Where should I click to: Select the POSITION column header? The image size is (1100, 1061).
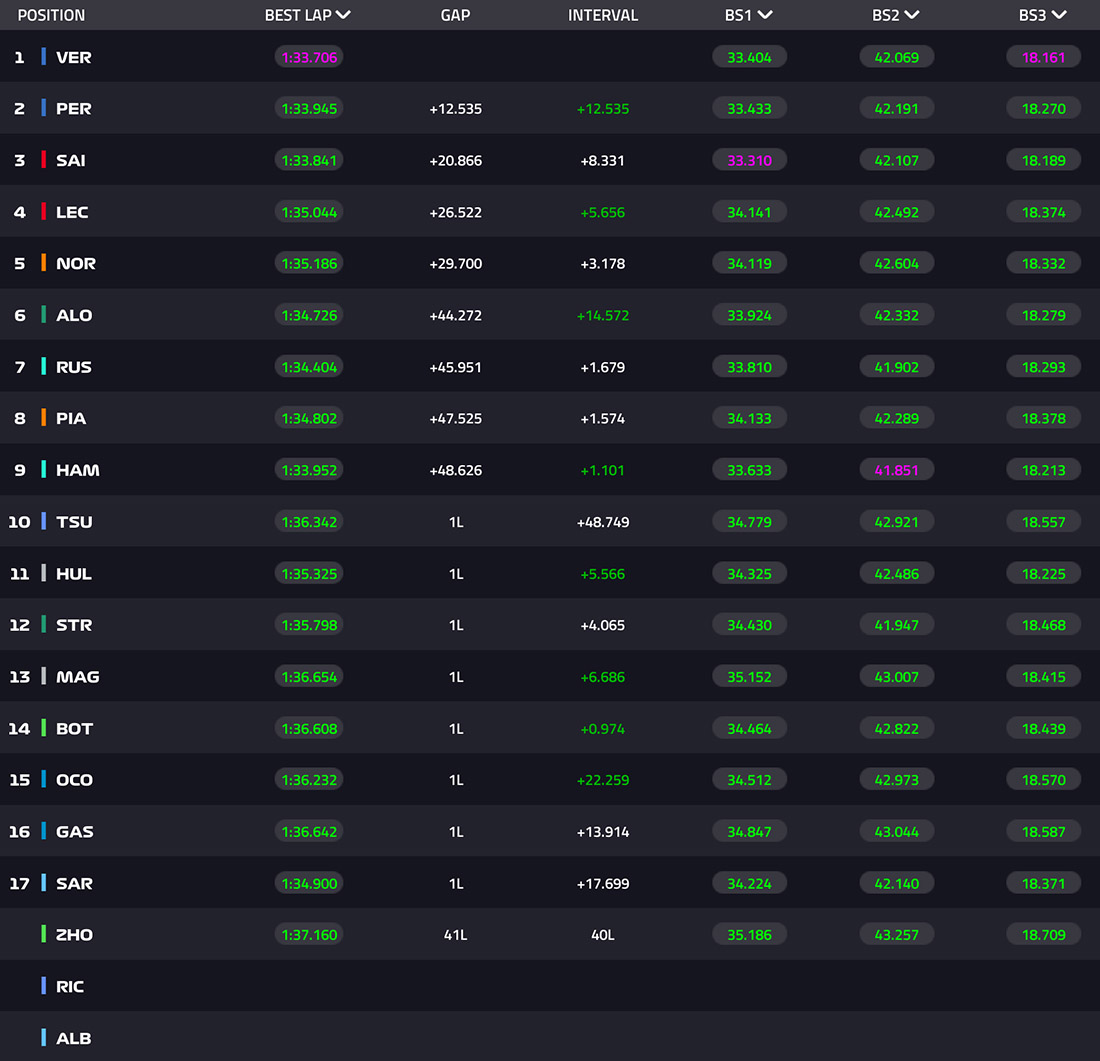(x=51, y=15)
